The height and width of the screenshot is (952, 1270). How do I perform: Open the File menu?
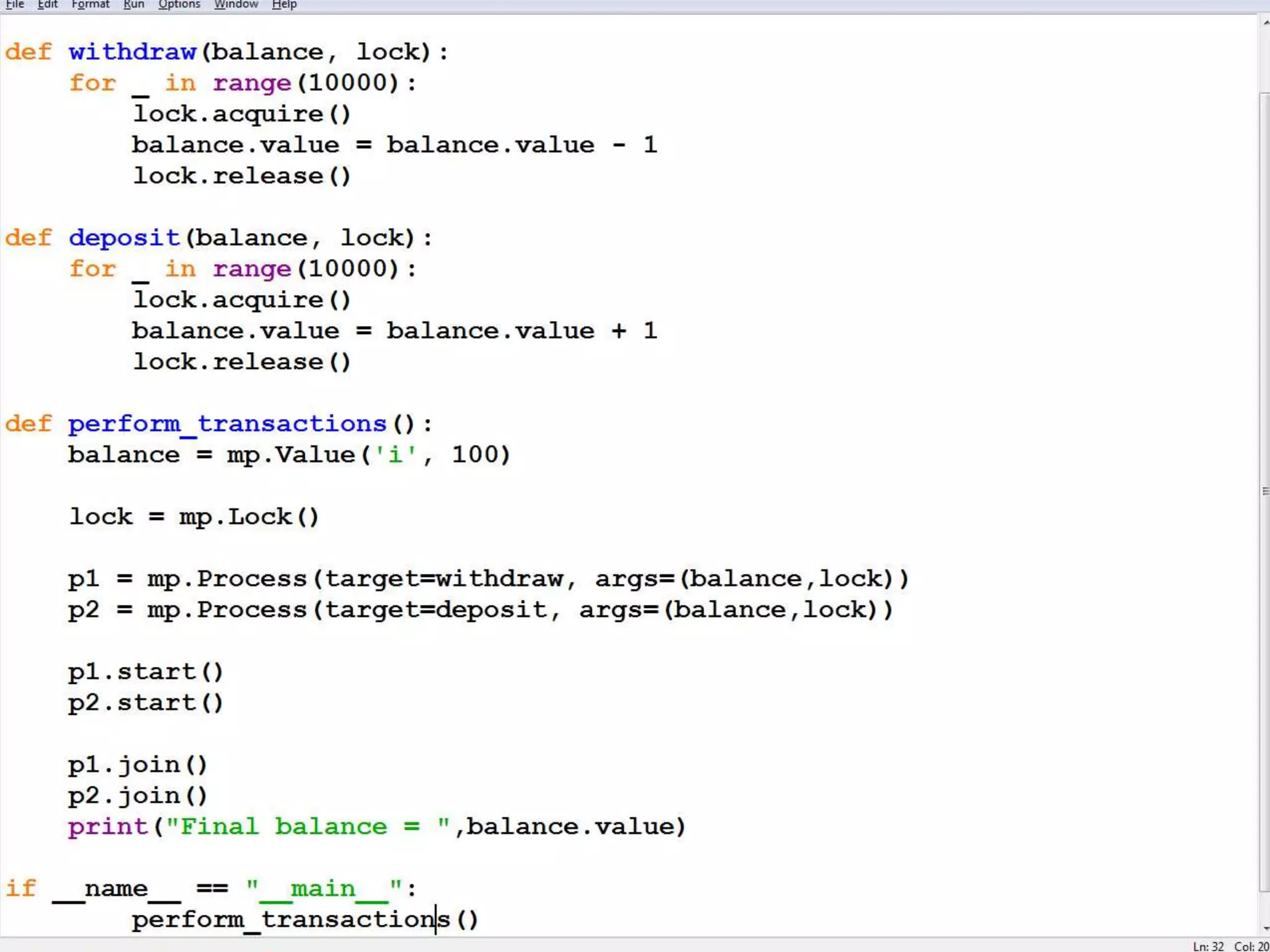[14, 4]
